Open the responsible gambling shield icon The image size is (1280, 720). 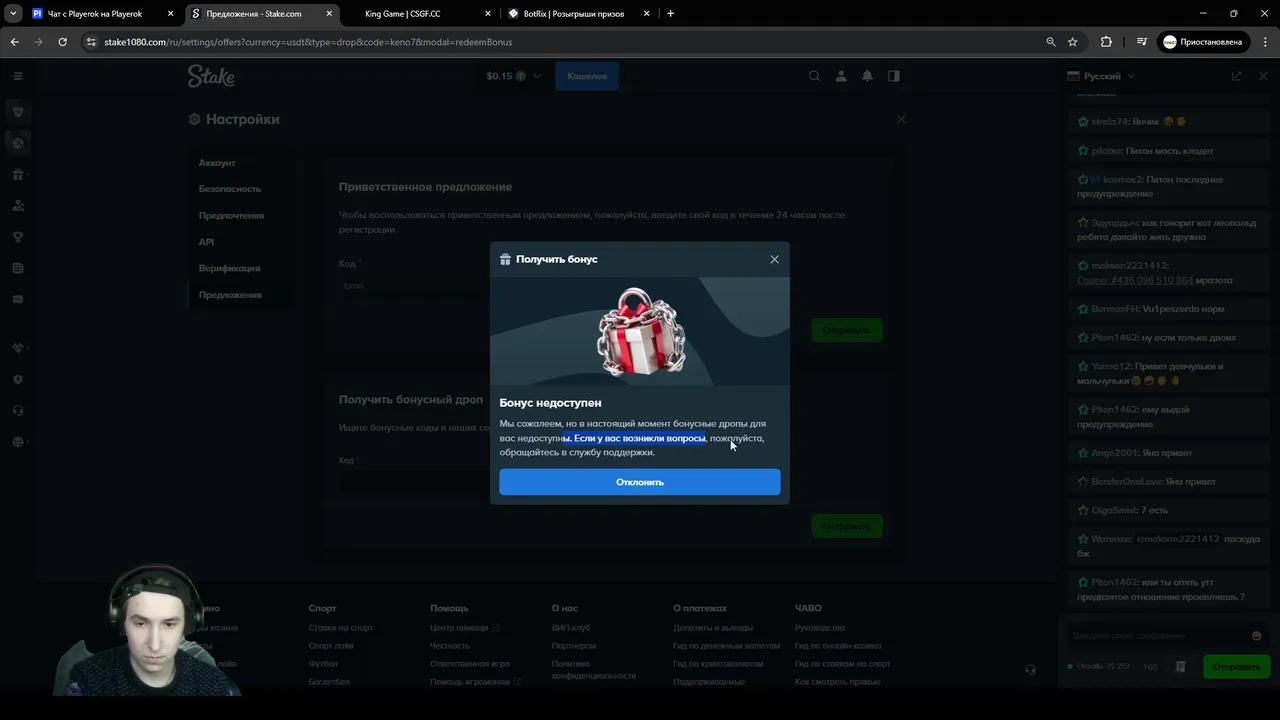[17, 379]
